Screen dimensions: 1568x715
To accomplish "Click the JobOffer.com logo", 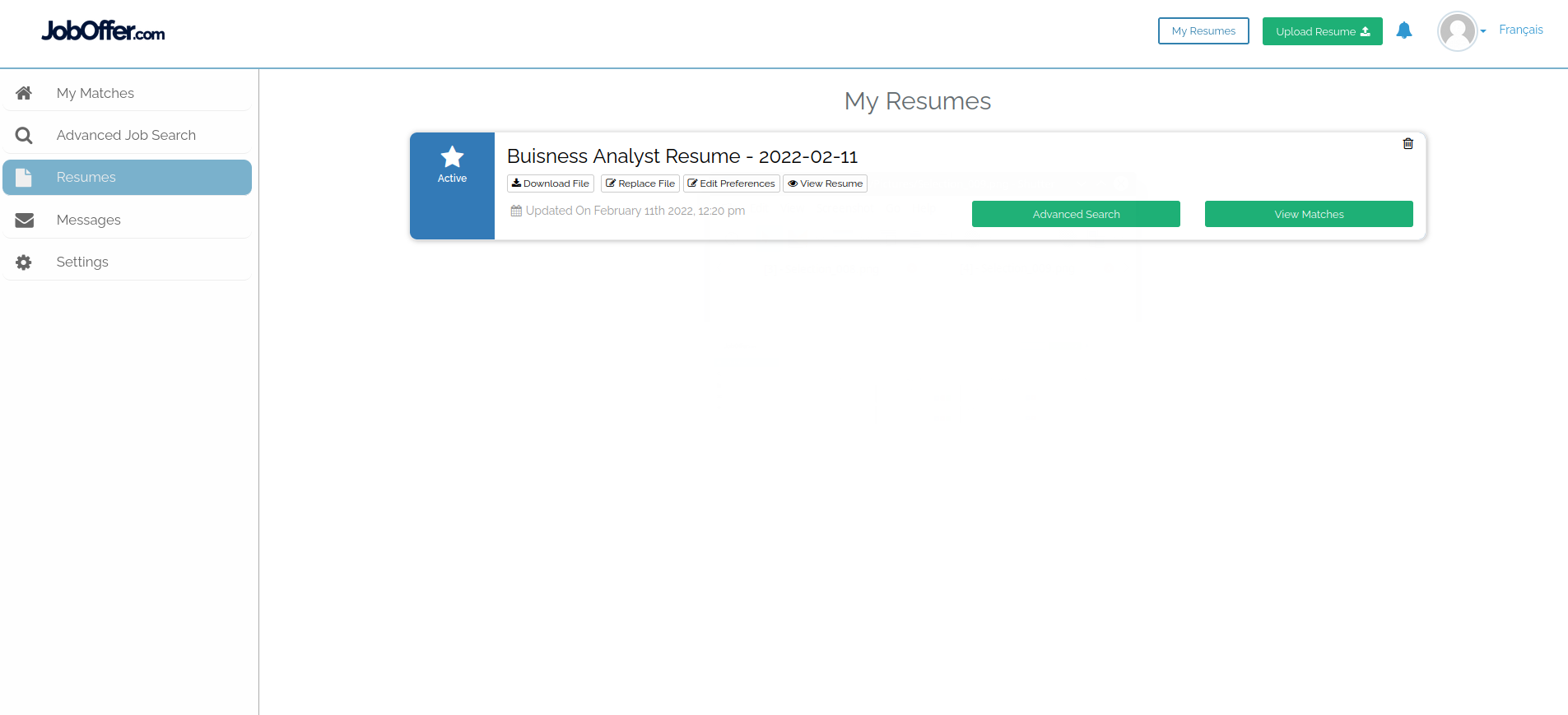I will pyautogui.click(x=103, y=31).
